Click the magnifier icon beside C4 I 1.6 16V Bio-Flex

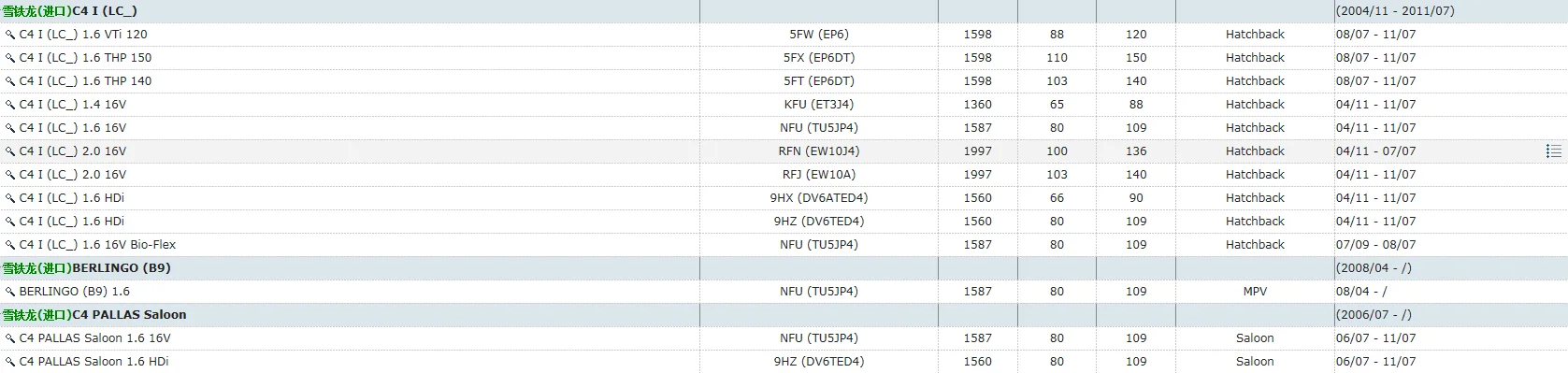pyautogui.click(x=10, y=245)
